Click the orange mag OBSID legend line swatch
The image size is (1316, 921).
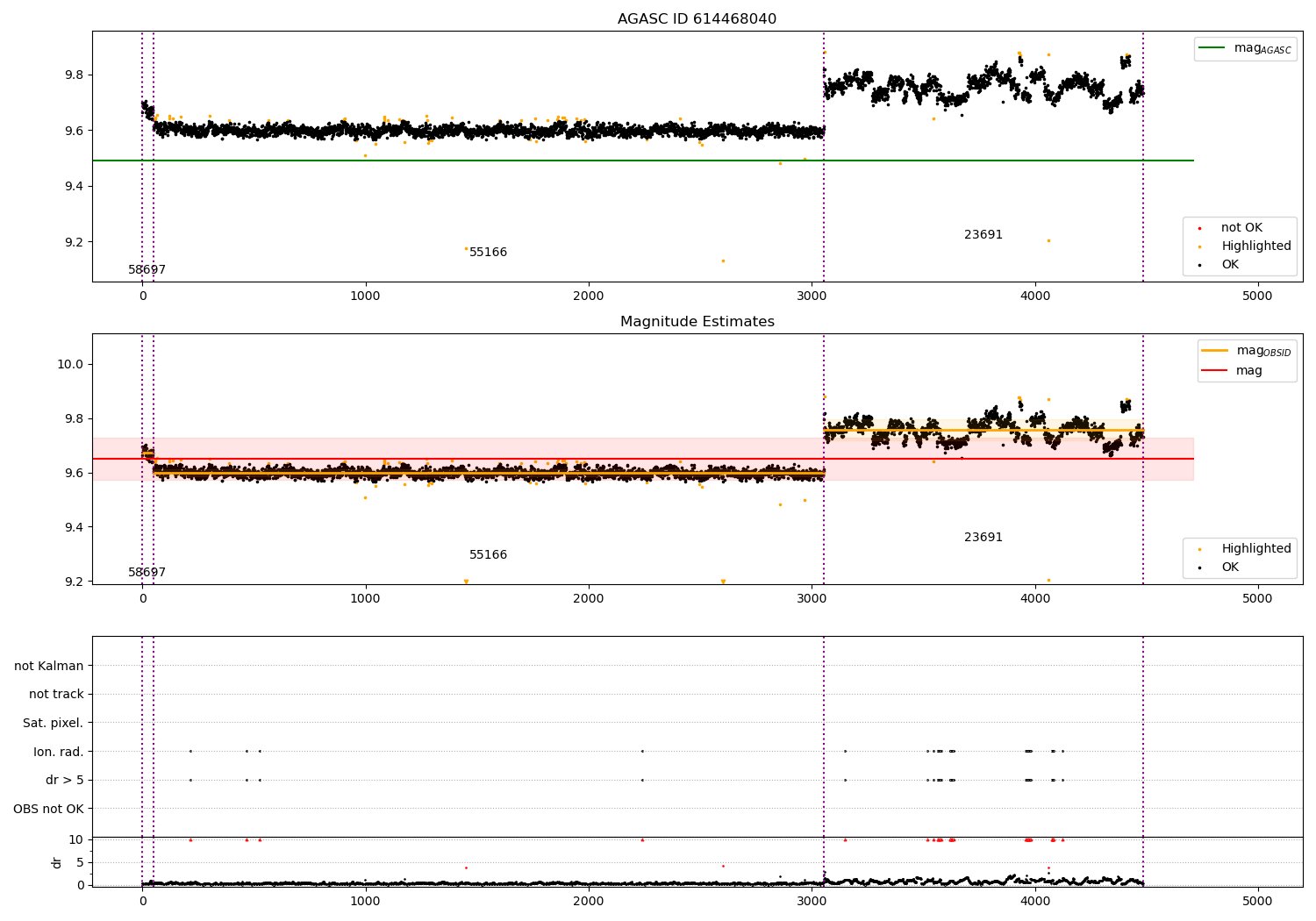coord(1215,351)
